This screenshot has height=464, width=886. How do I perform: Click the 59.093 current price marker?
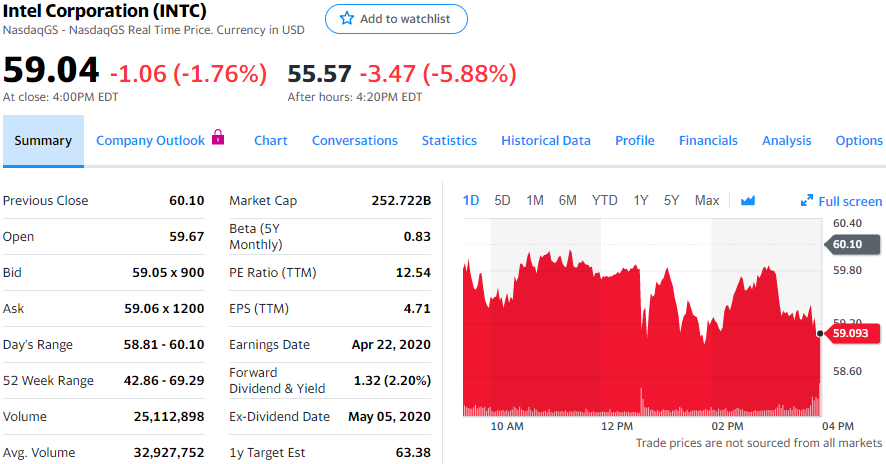[853, 333]
